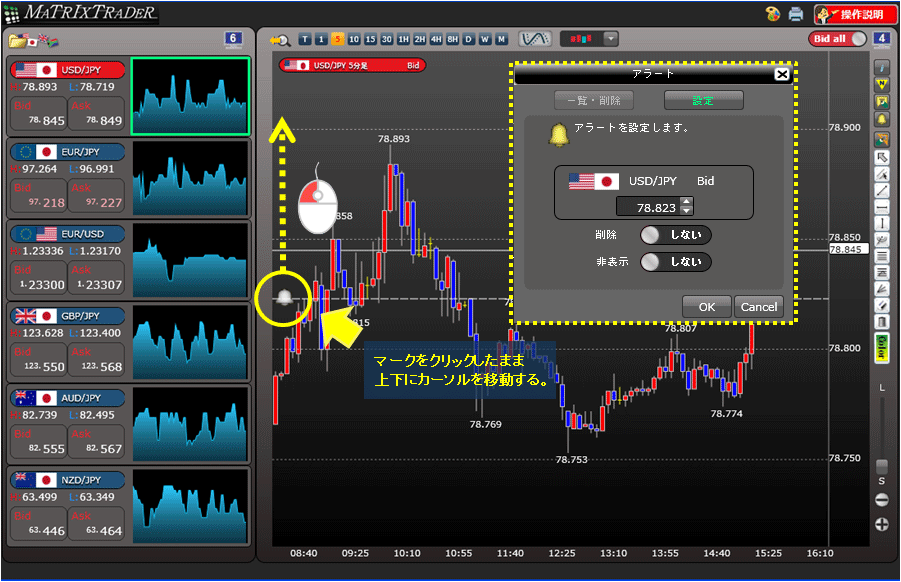
Task: Click the picture frame icon in right sidebar
Action: [x=881, y=102]
